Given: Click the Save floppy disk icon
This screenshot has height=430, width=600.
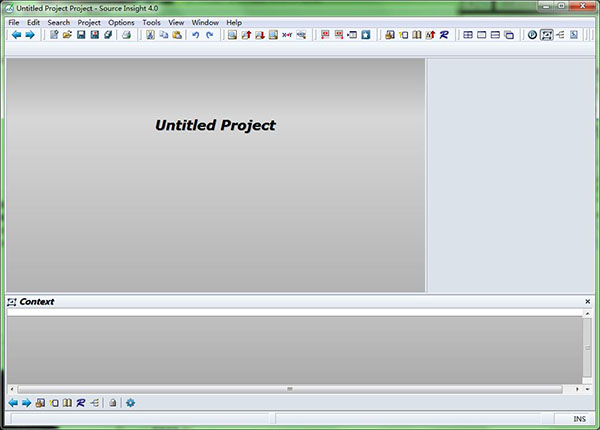Looking at the screenshot, I should (81, 35).
